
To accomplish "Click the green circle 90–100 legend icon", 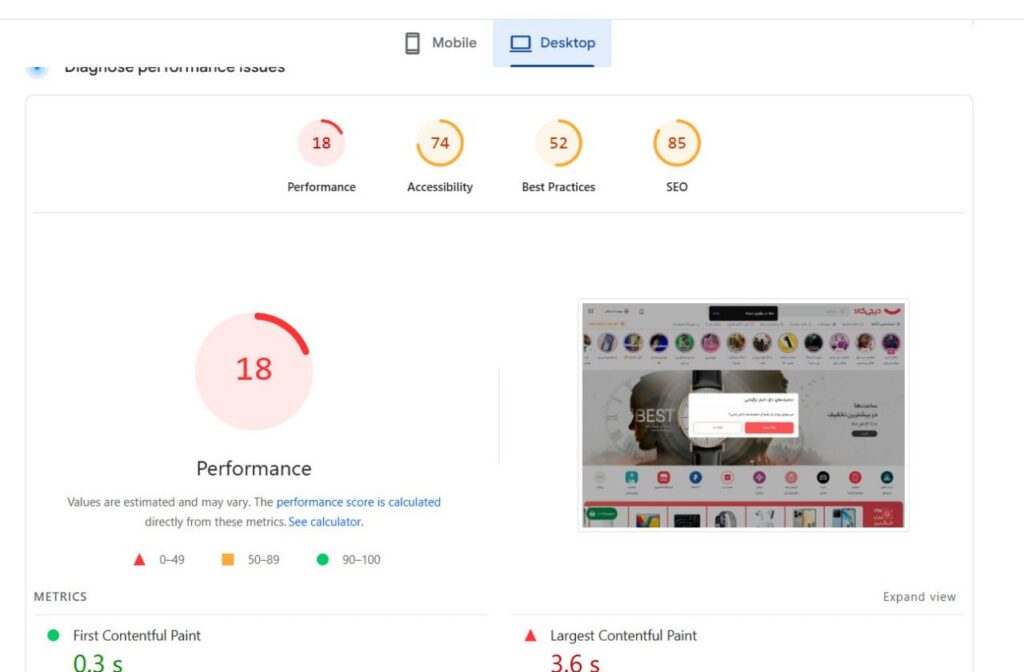I will pyautogui.click(x=322, y=560).
